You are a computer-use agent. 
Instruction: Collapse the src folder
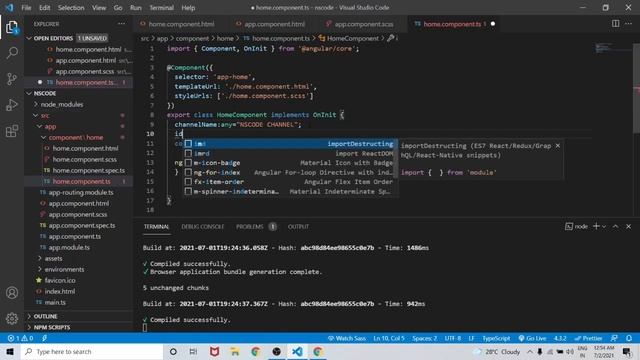(36, 116)
